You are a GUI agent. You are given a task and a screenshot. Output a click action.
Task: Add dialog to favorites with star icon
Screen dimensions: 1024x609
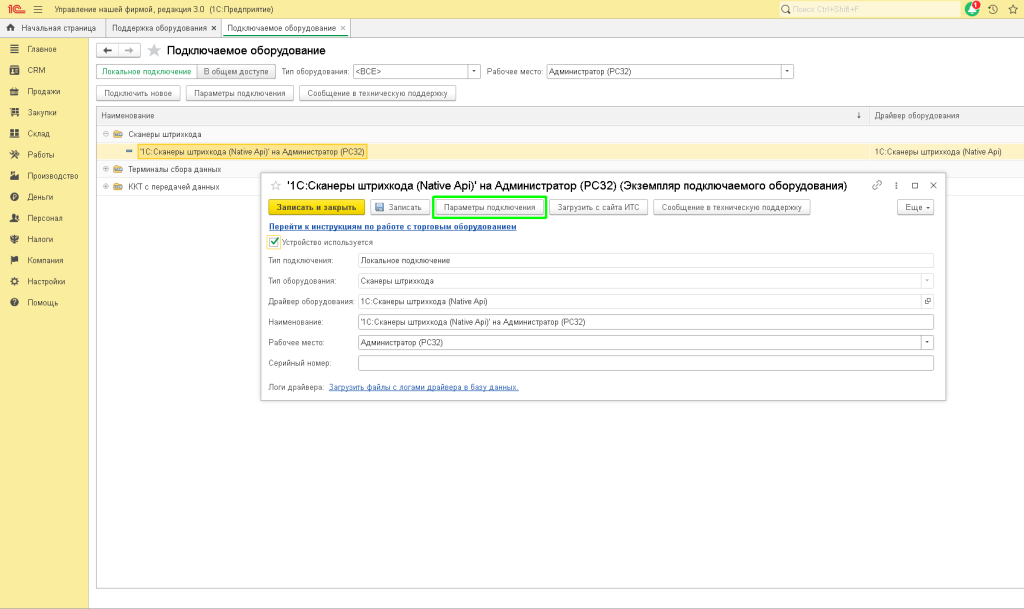[x=275, y=186]
